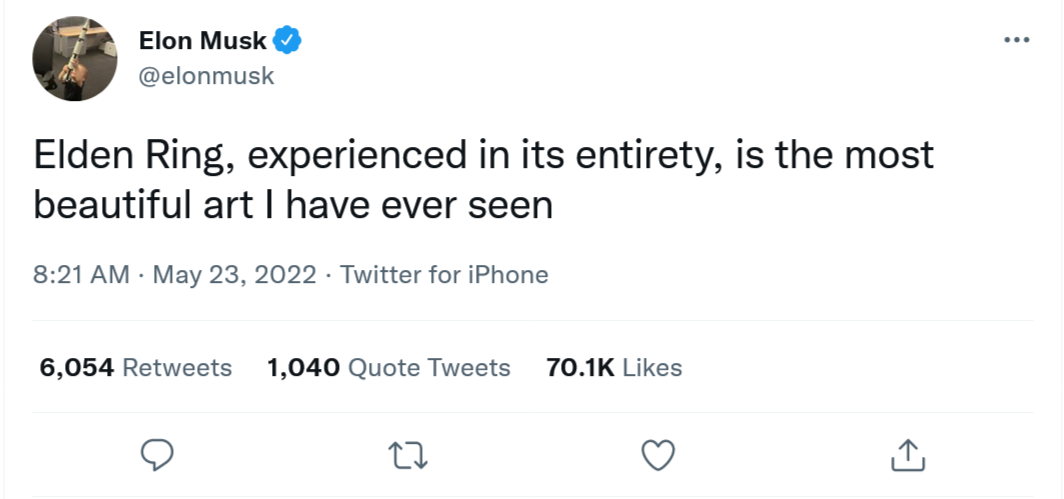Open the three-dot more options menu
The height and width of the screenshot is (499, 1064).
tap(1016, 41)
